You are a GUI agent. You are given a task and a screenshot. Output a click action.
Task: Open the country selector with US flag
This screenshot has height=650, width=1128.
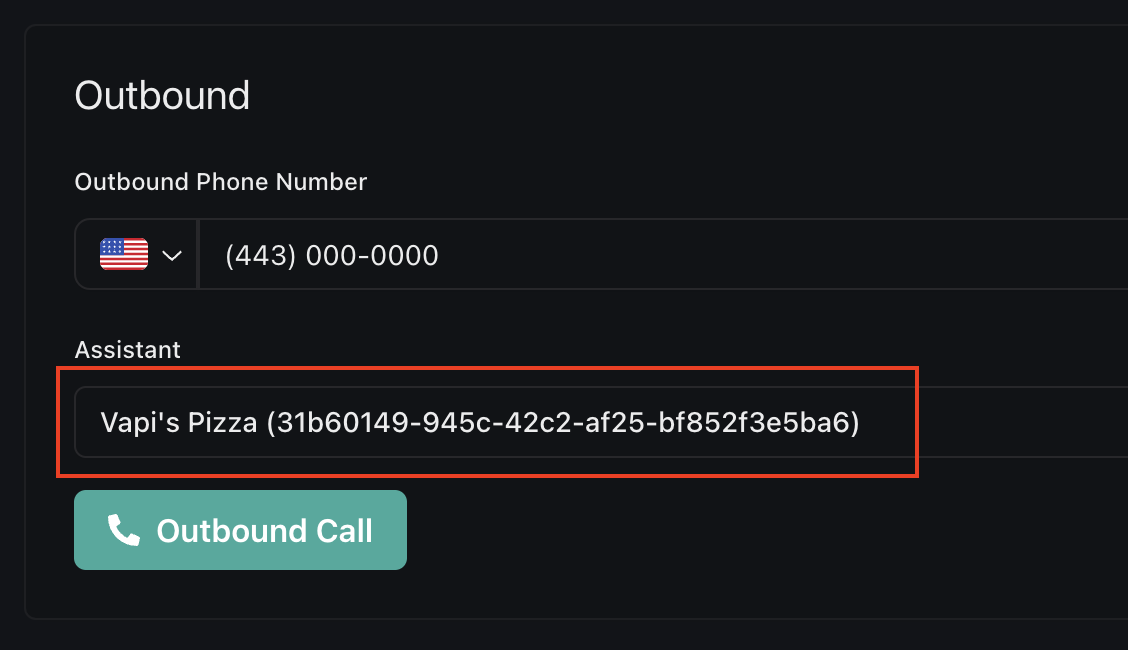click(x=138, y=255)
